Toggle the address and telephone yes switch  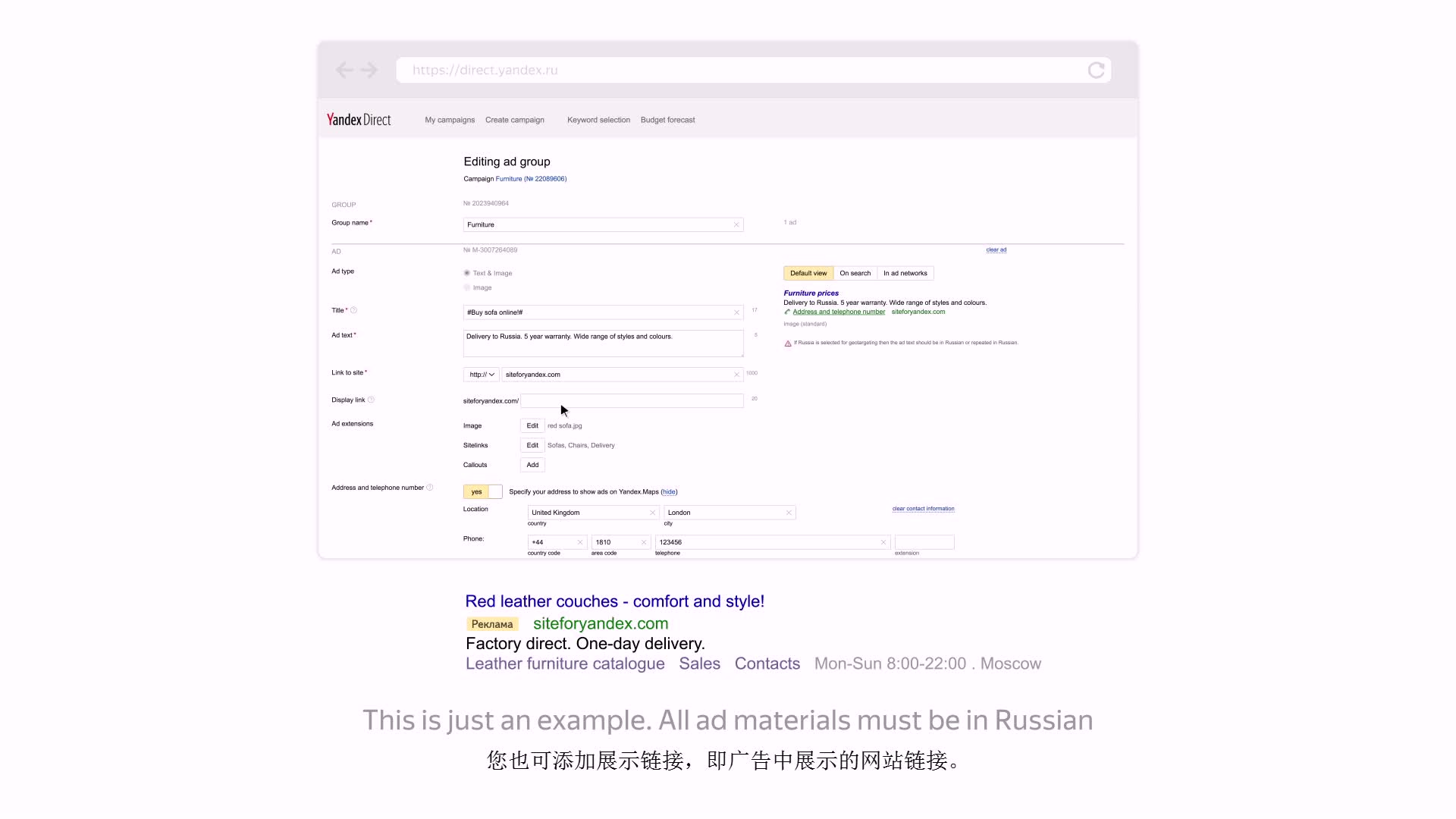(x=482, y=491)
